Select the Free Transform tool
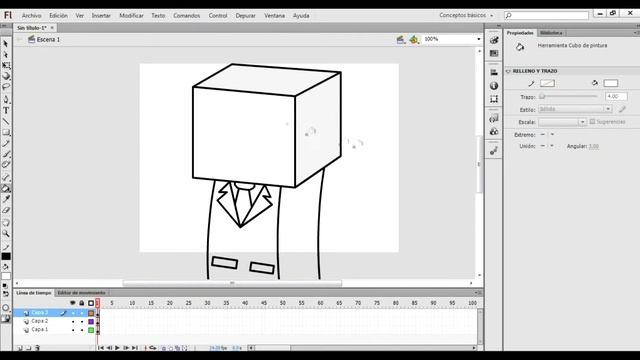 6,65
